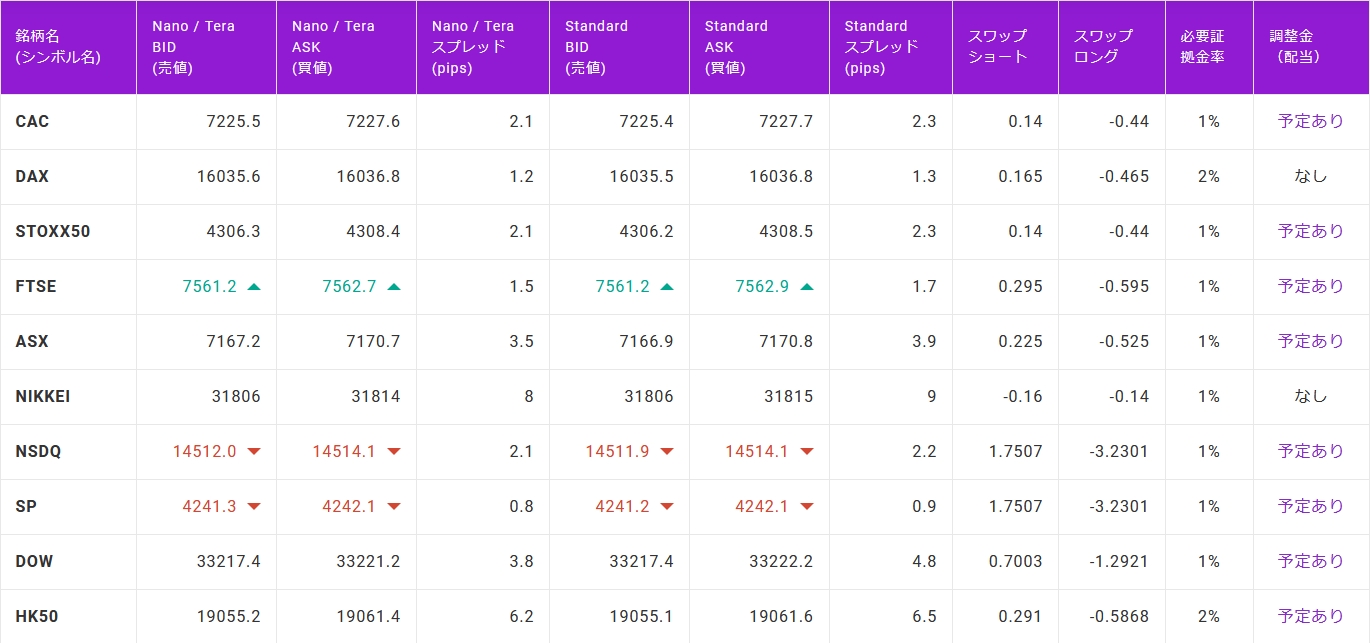
Task: Select HK50 Standard ASK value 19061.6
Action: [782, 616]
